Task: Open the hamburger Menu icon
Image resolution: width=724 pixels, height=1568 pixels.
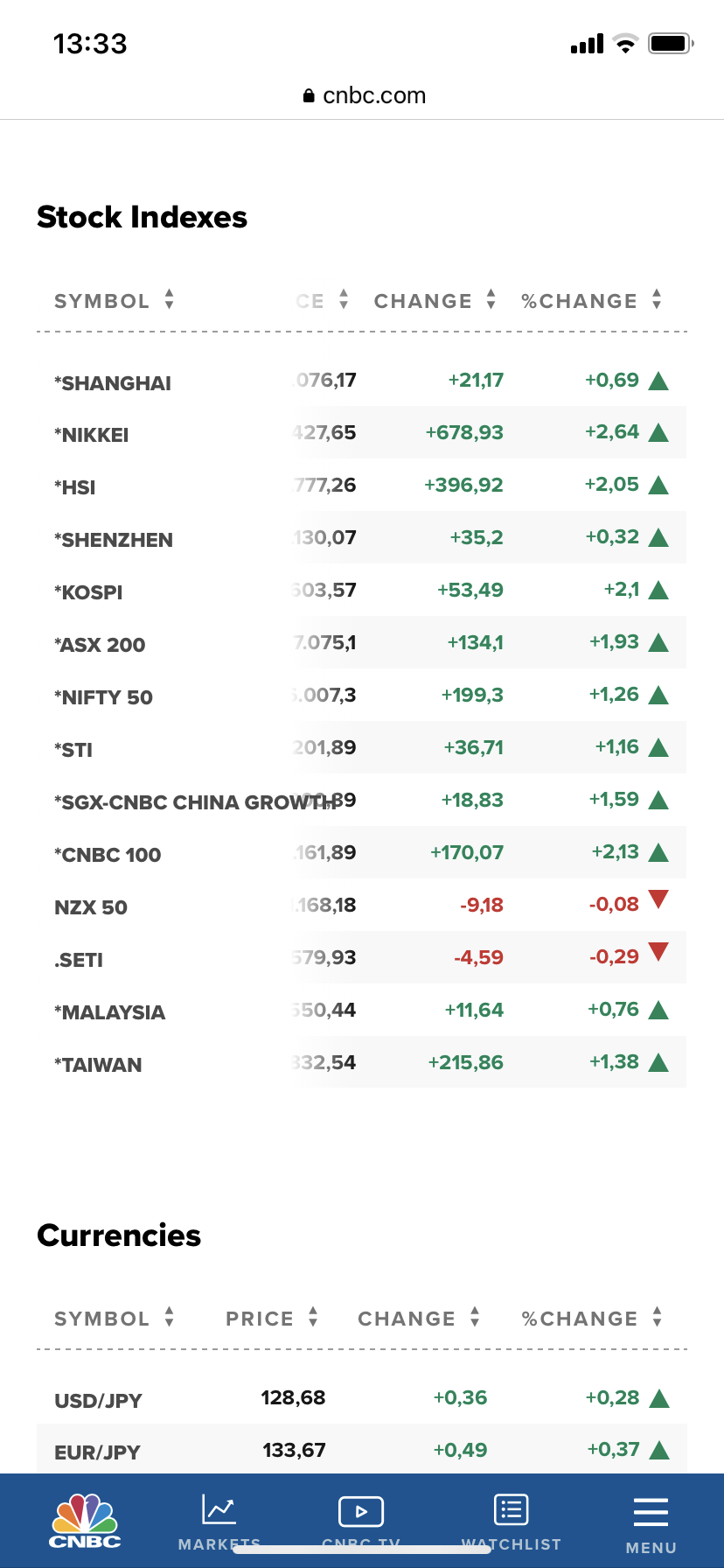Action: tap(651, 1512)
